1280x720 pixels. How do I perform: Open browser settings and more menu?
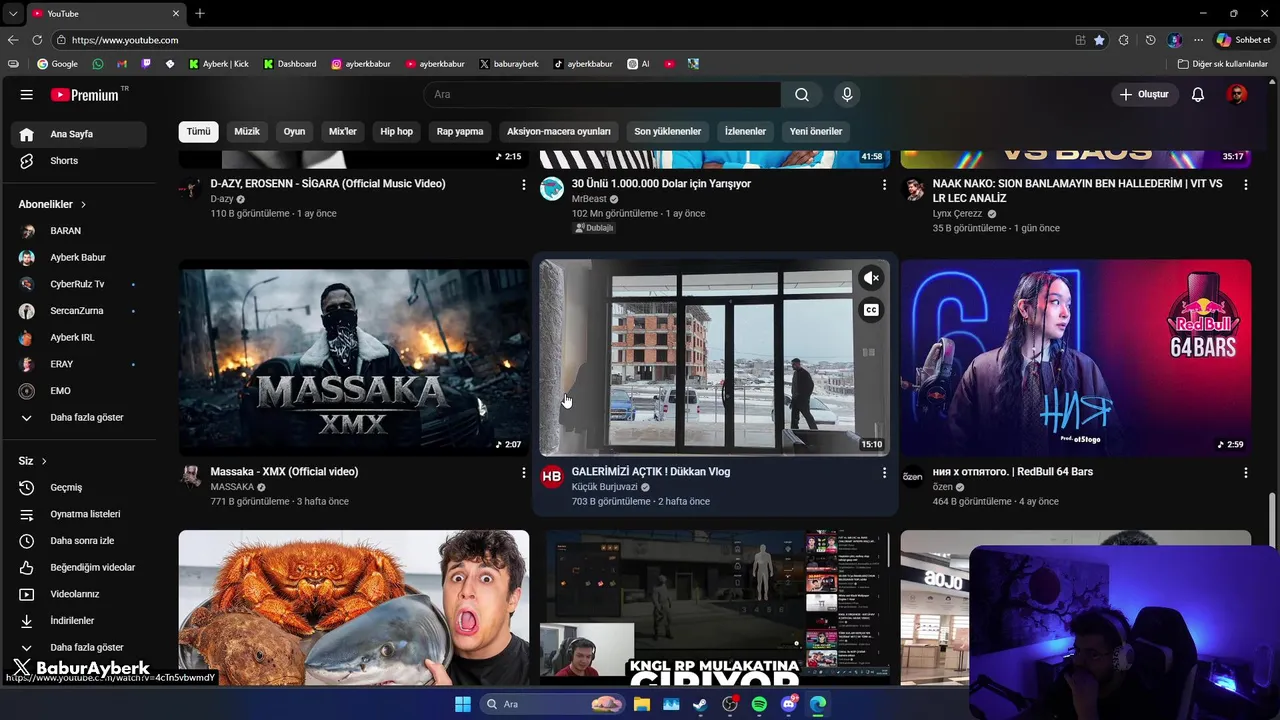(1198, 40)
